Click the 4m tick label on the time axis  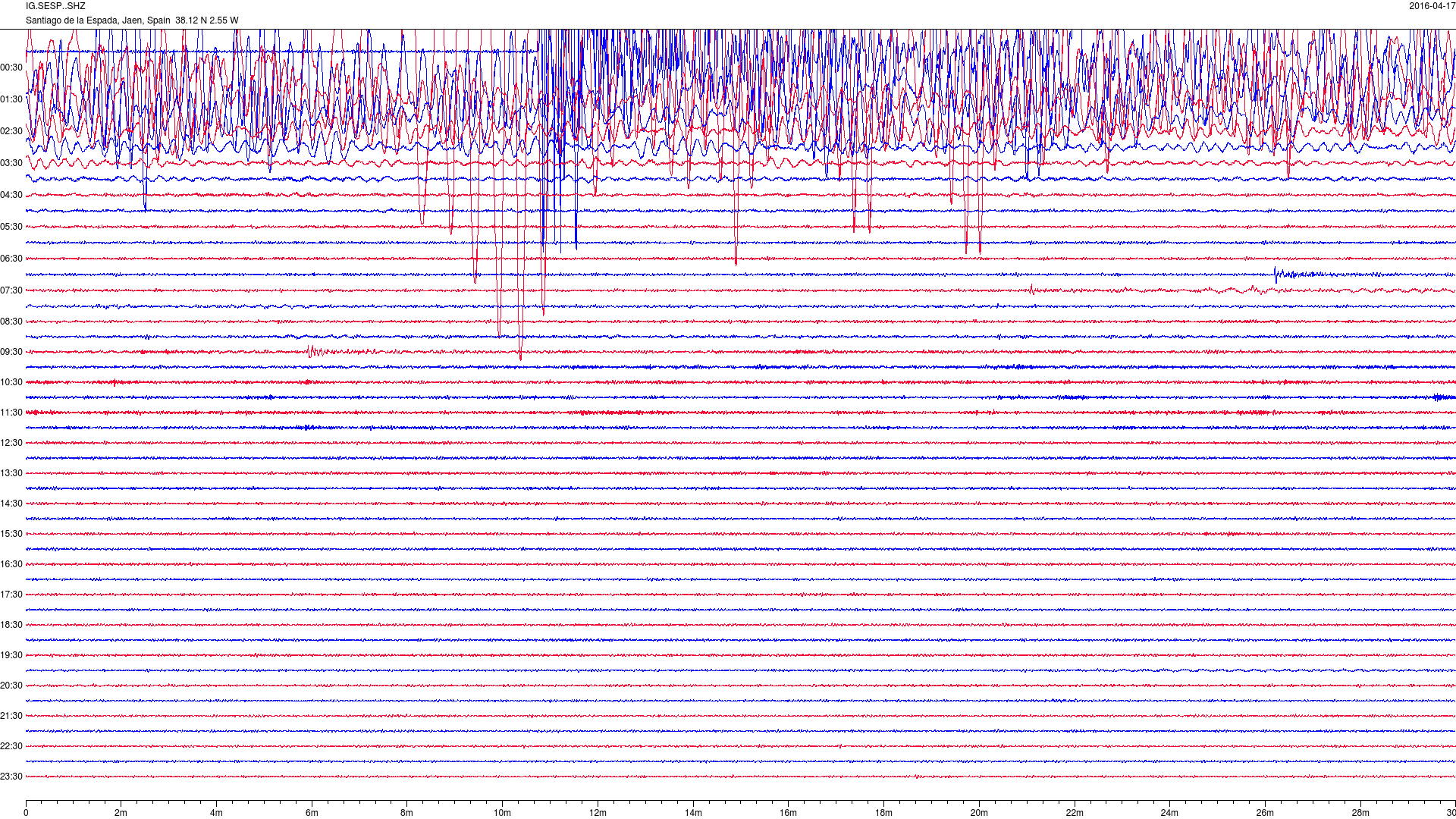click(x=216, y=813)
